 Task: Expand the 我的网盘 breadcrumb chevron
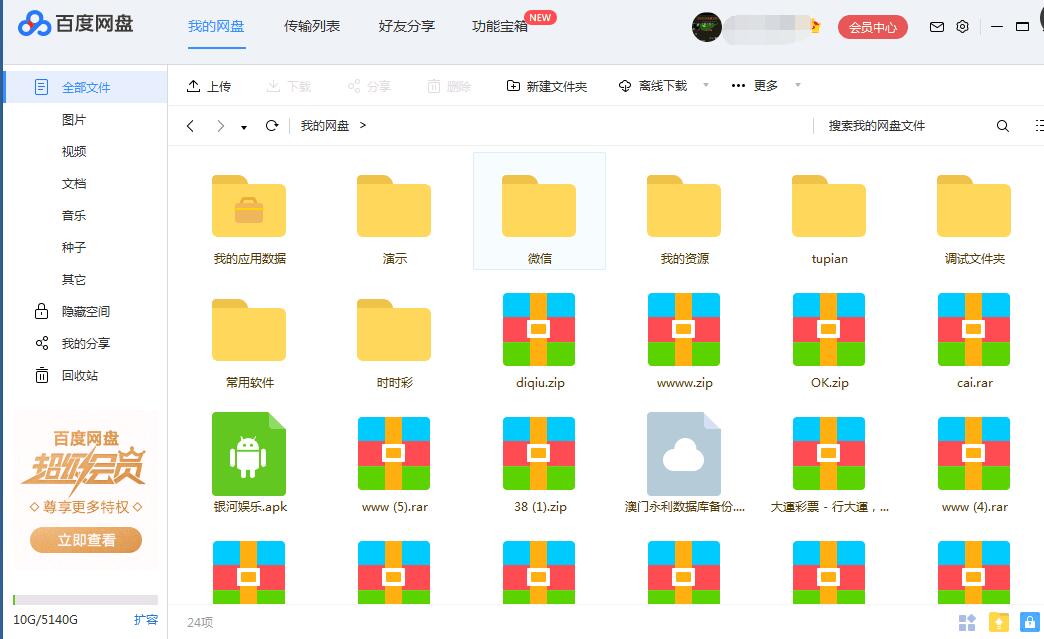tap(363, 125)
